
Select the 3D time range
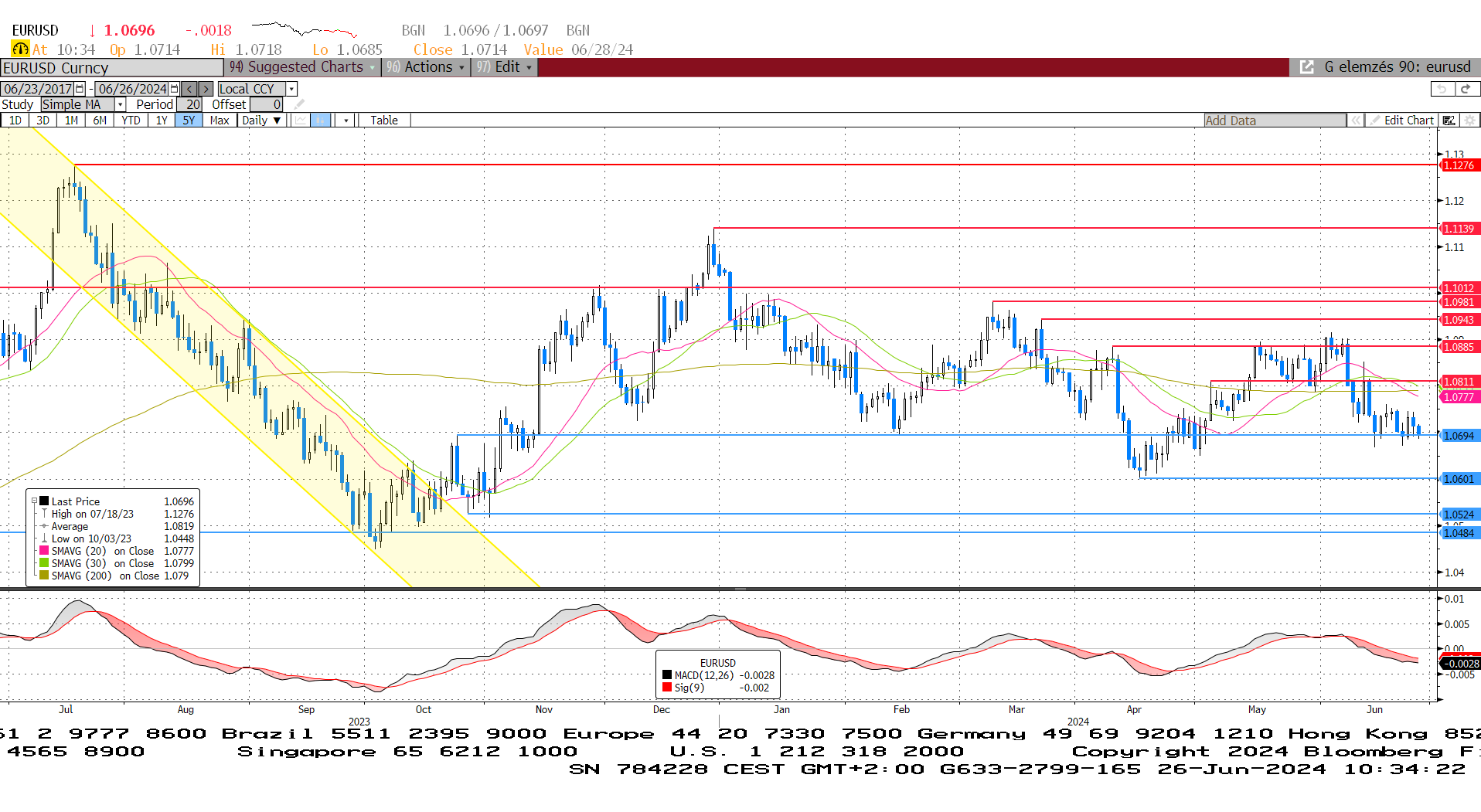[43, 121]
